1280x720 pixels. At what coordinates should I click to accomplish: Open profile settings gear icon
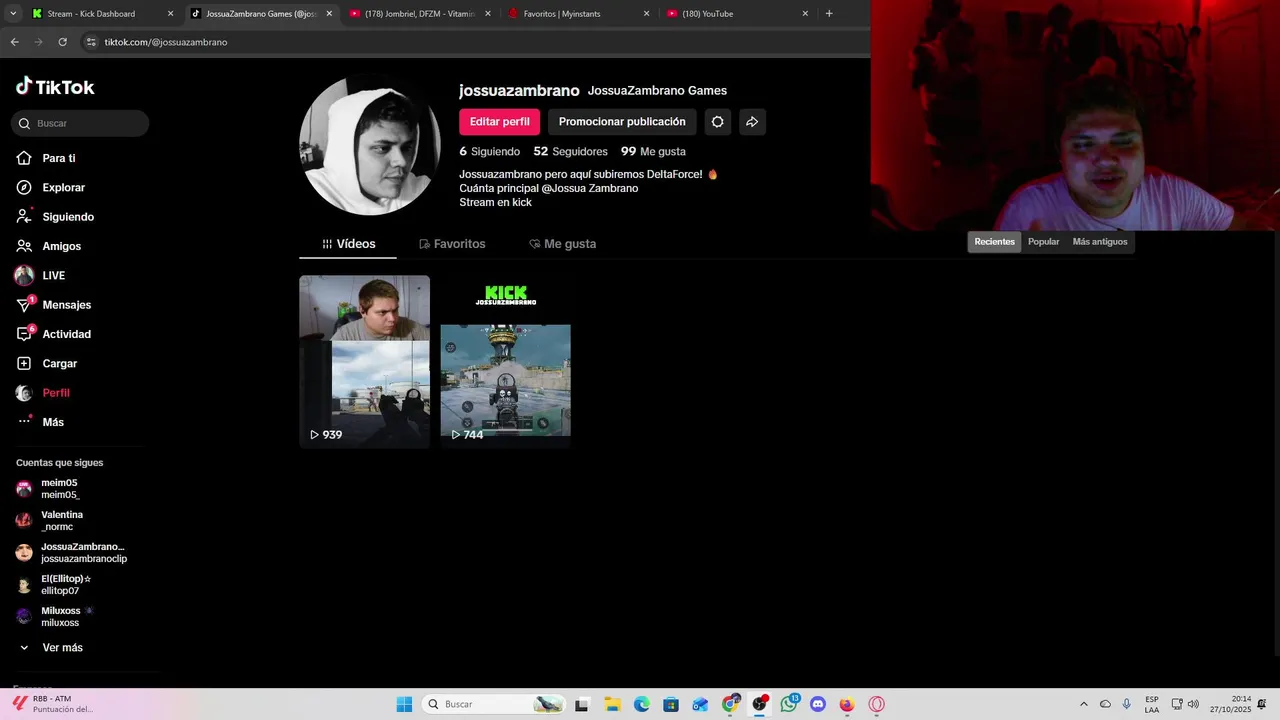pyautogui.click(x=717, y=122)
